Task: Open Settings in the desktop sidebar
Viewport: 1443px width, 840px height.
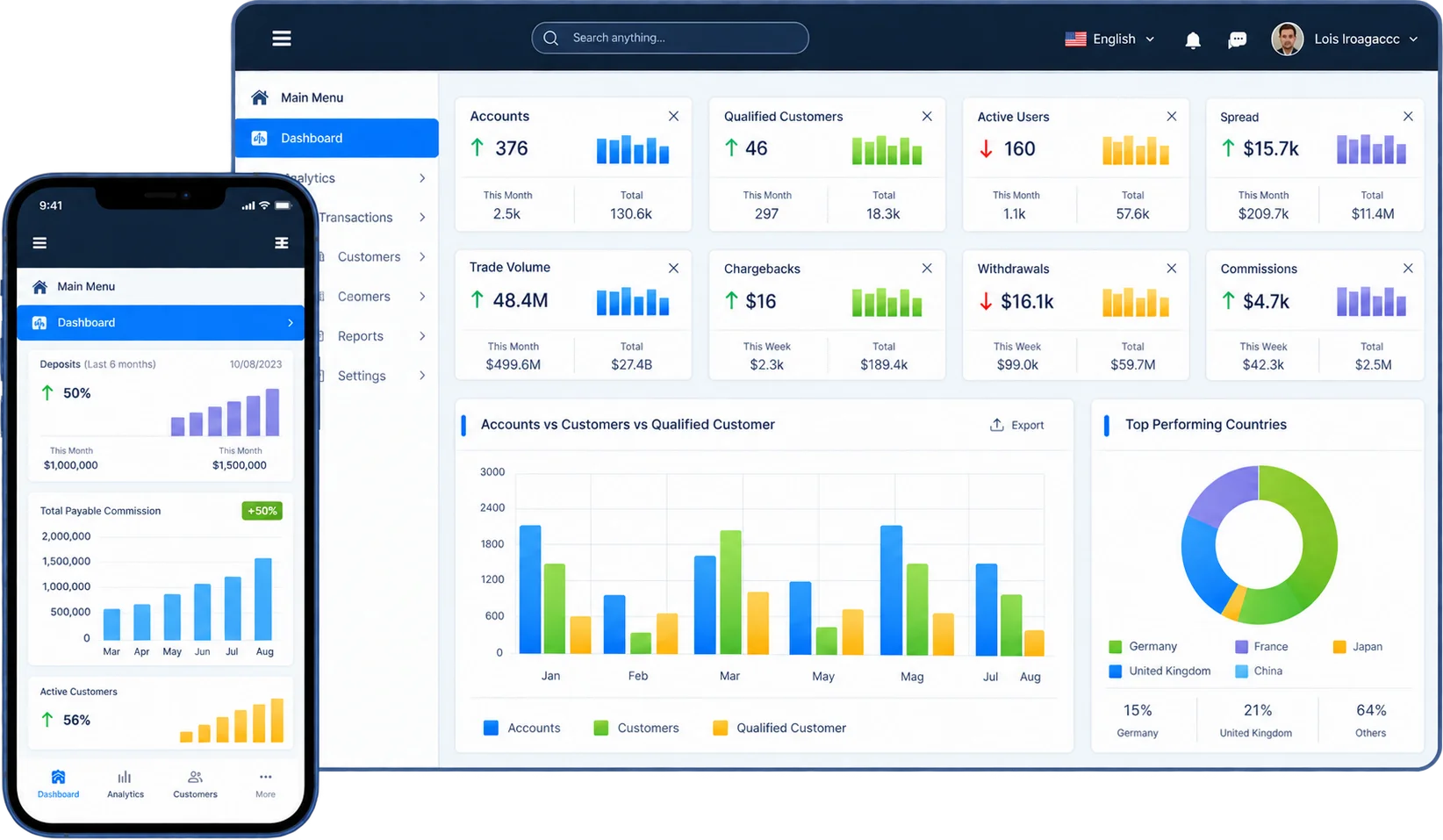Action: pos(362,376)
